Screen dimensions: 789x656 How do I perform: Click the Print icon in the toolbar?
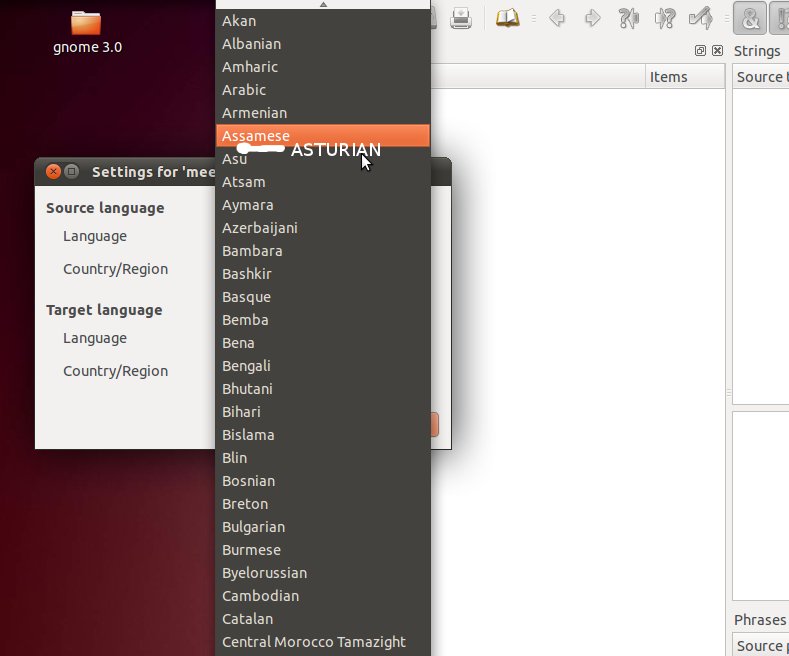(461, 18)
